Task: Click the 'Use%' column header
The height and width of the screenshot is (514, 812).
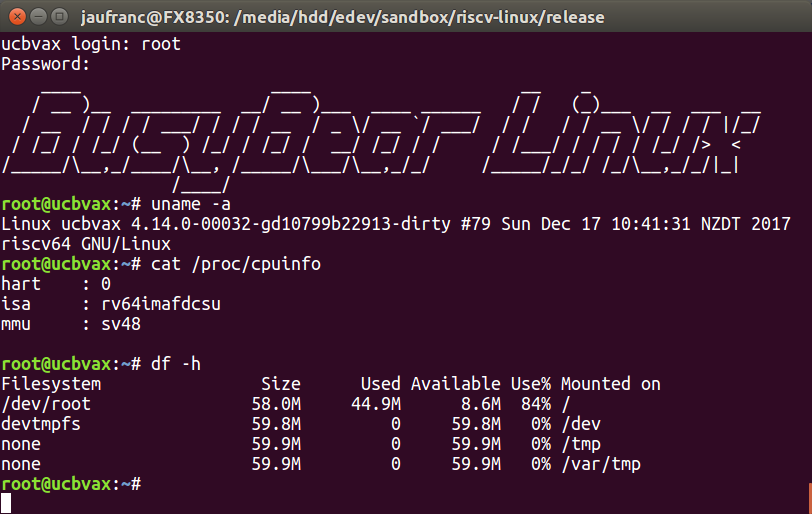Action: (531, 384)
